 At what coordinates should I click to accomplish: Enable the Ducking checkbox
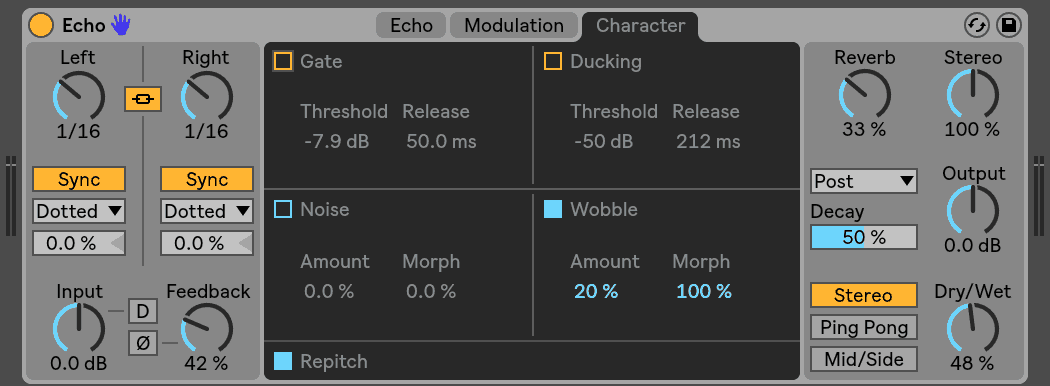552,62
